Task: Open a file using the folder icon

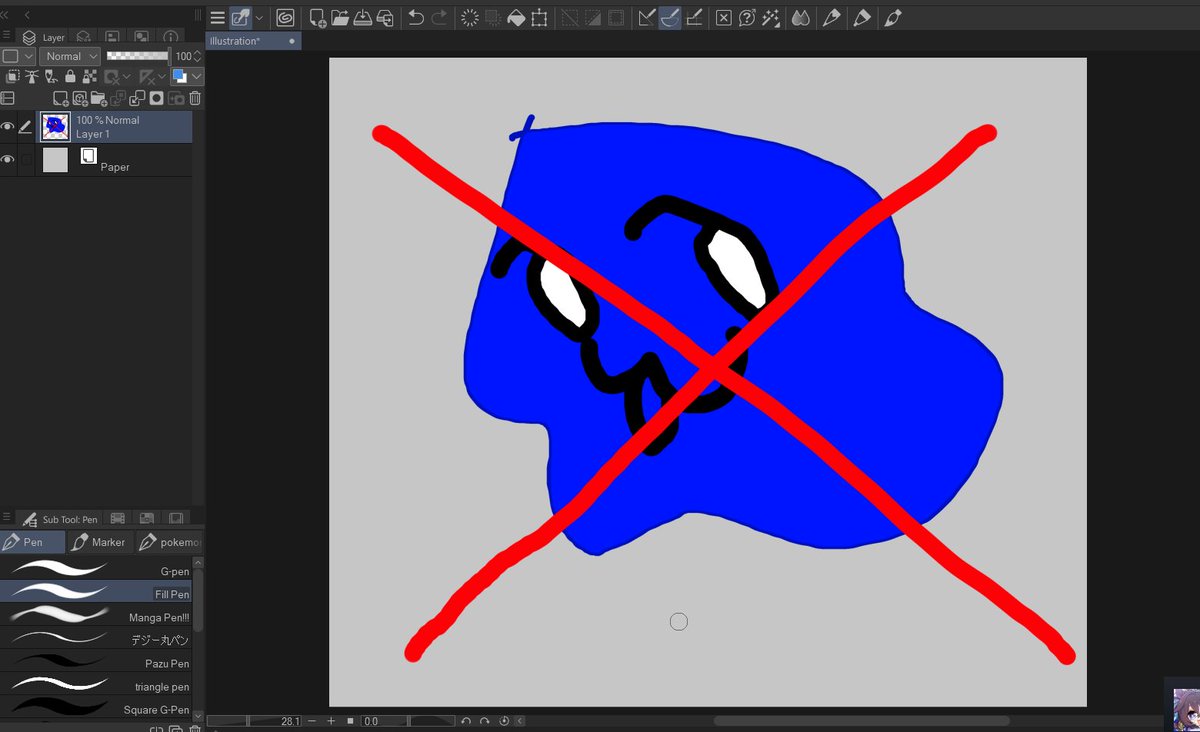Action: coord(340,17)
